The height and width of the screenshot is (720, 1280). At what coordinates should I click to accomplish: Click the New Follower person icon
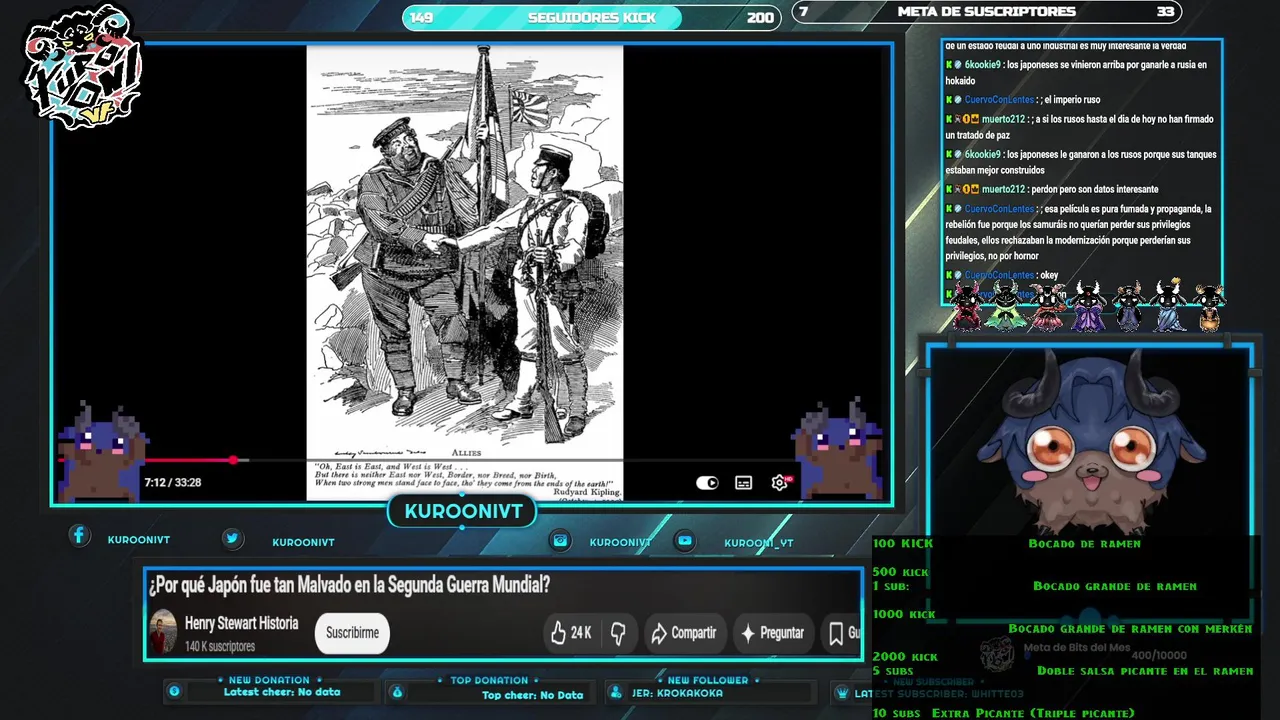(x=616, y=692)
